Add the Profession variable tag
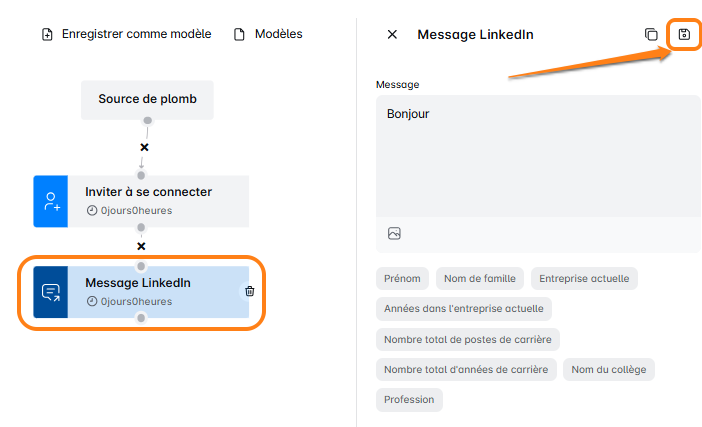 [409, 399]
